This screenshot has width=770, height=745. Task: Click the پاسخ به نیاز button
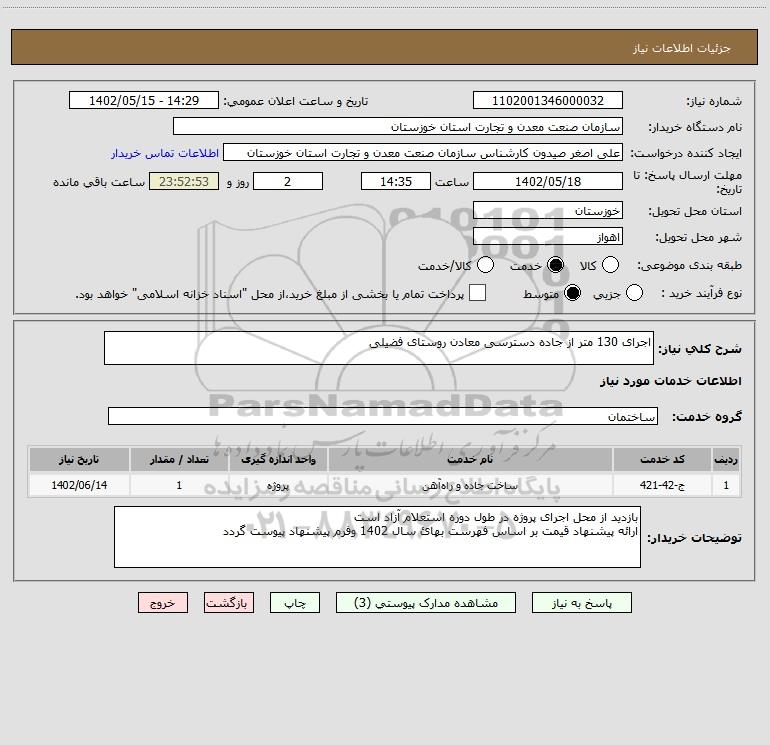click(581, 603)
